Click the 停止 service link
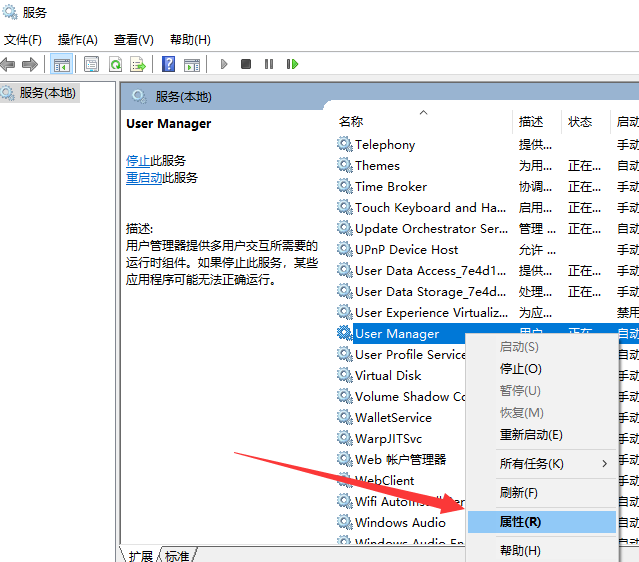639x562 pixels. [x=138, y=160]
